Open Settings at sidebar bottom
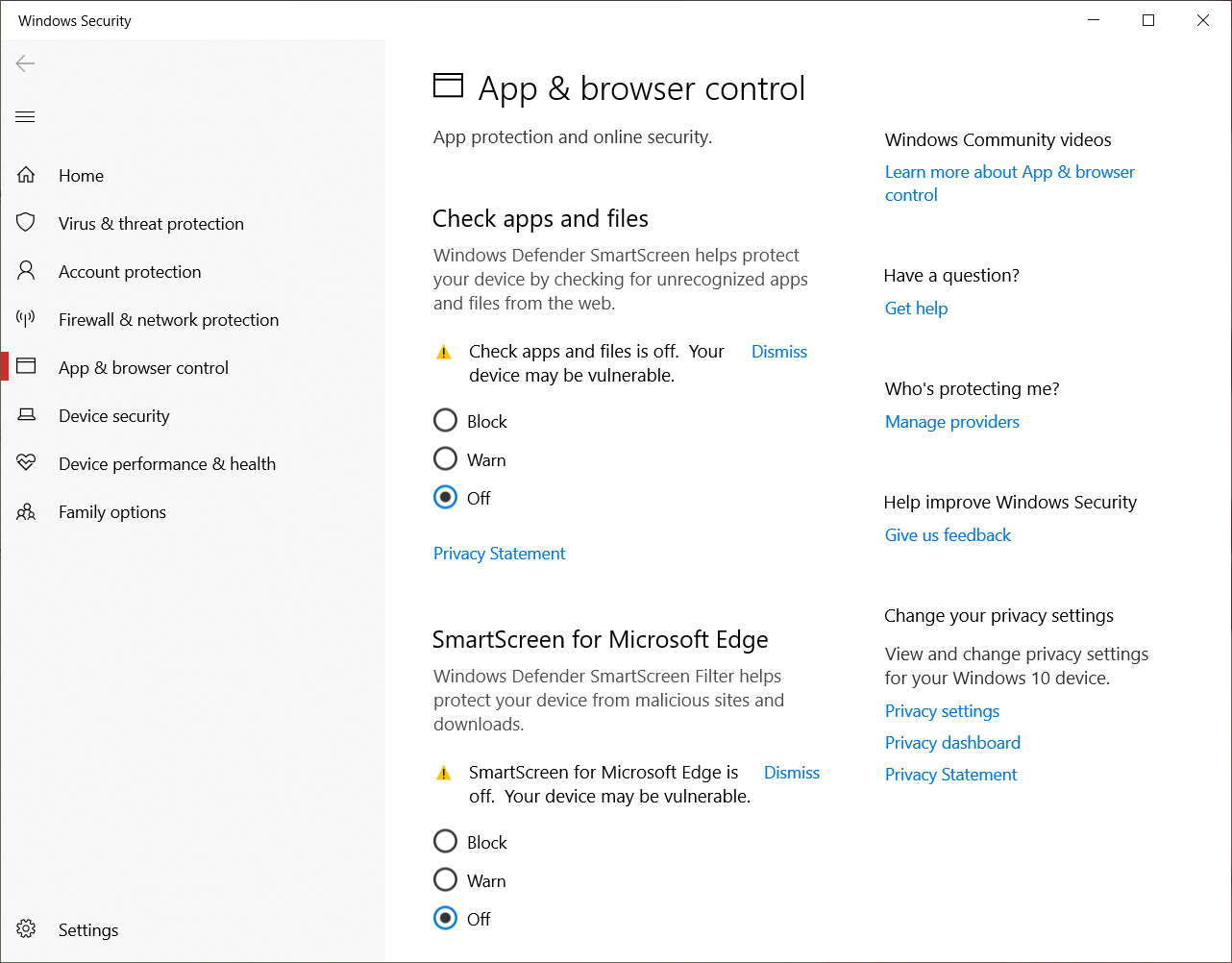The image size is (1232, 963). point(88,930)
